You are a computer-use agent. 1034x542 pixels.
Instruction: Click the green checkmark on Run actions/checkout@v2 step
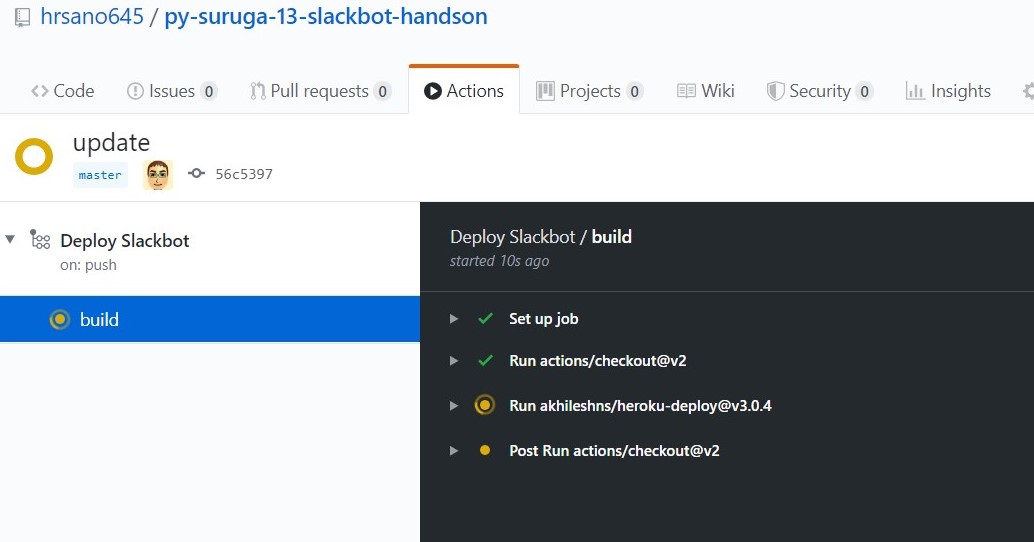pyautogui.click(x=485, y=361)
